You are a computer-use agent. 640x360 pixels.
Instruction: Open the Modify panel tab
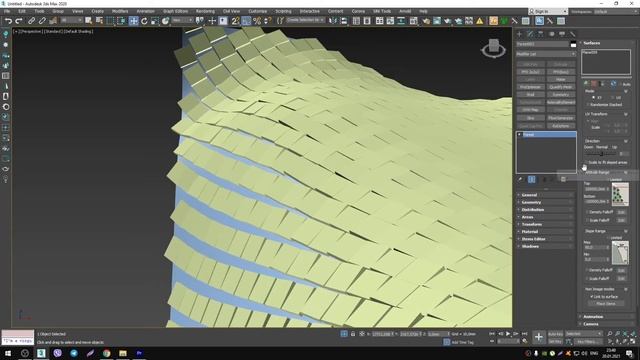(x=530, y=34)
